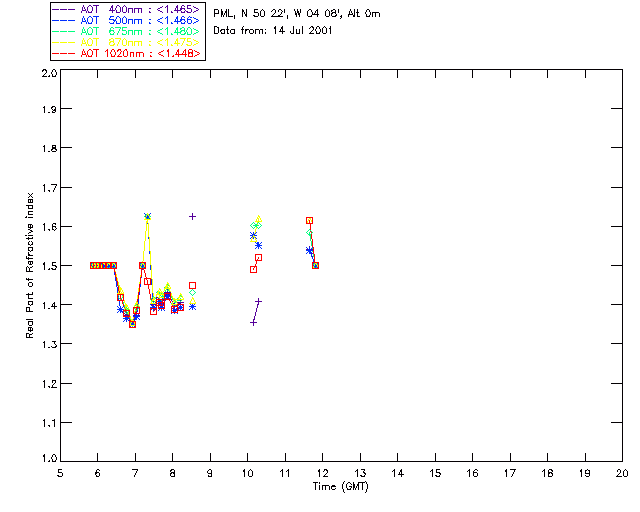Image resolution: width=640 pixels, height=512 pixels.
Task: Click the y-axis tick label 1.0
Action: click(49, 458)
